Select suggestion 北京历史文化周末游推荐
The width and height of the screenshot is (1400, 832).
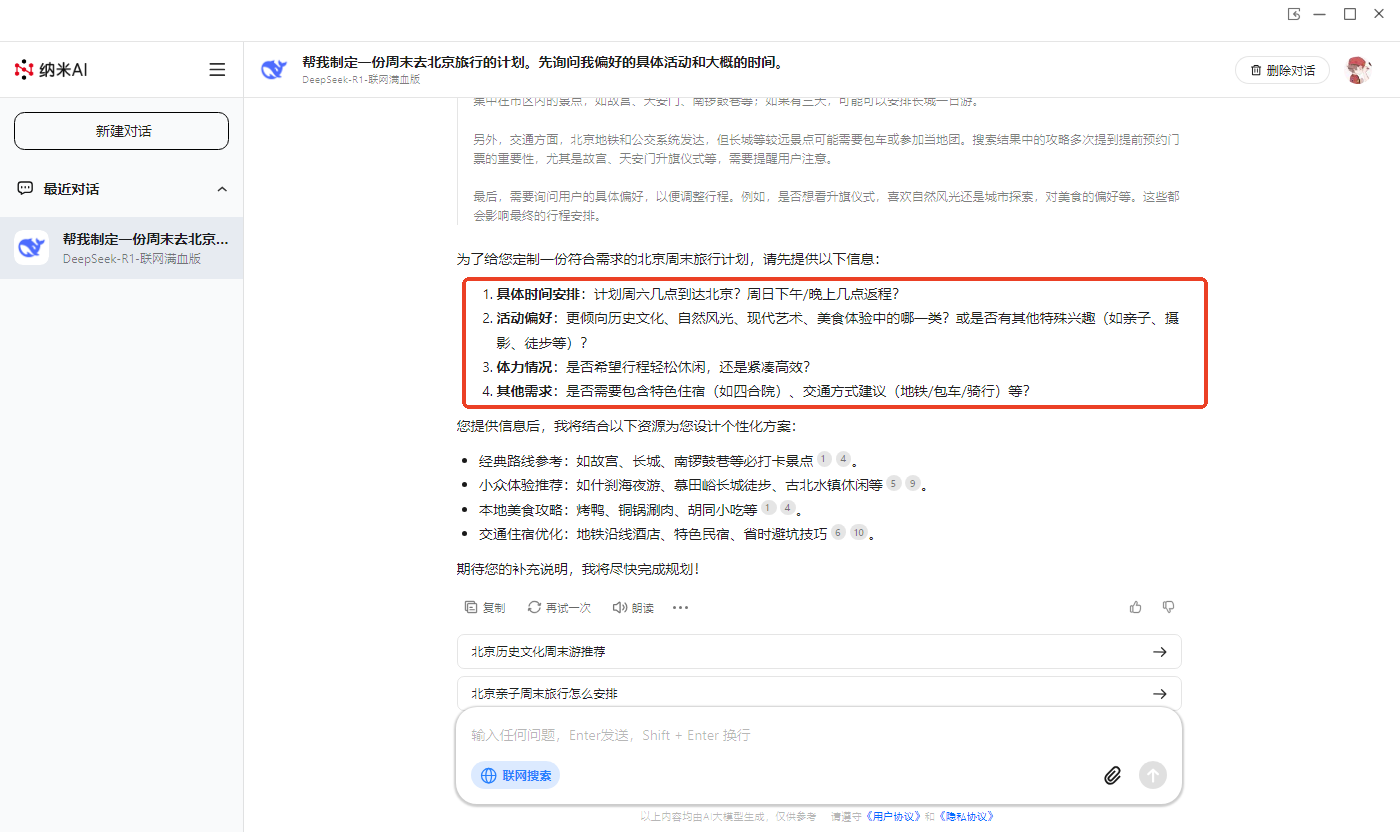819,652
